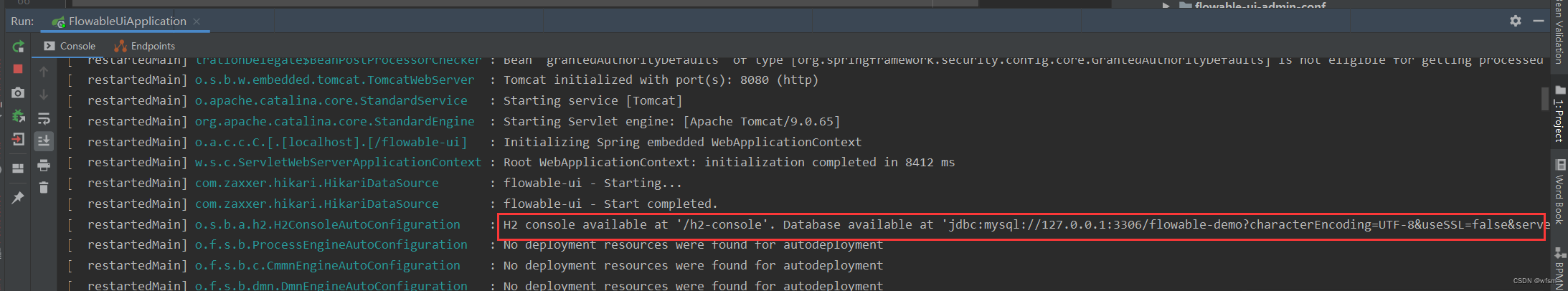Clear all console output with trash icon
This screenshot has width=1568, height=291.
44,188
